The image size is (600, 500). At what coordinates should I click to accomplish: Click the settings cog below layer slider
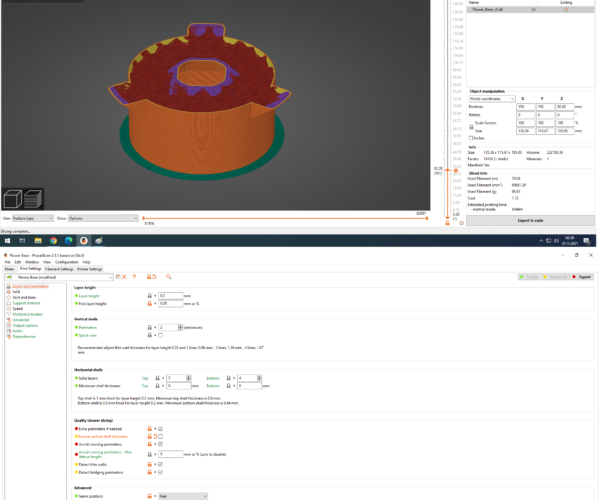(461, 223)
